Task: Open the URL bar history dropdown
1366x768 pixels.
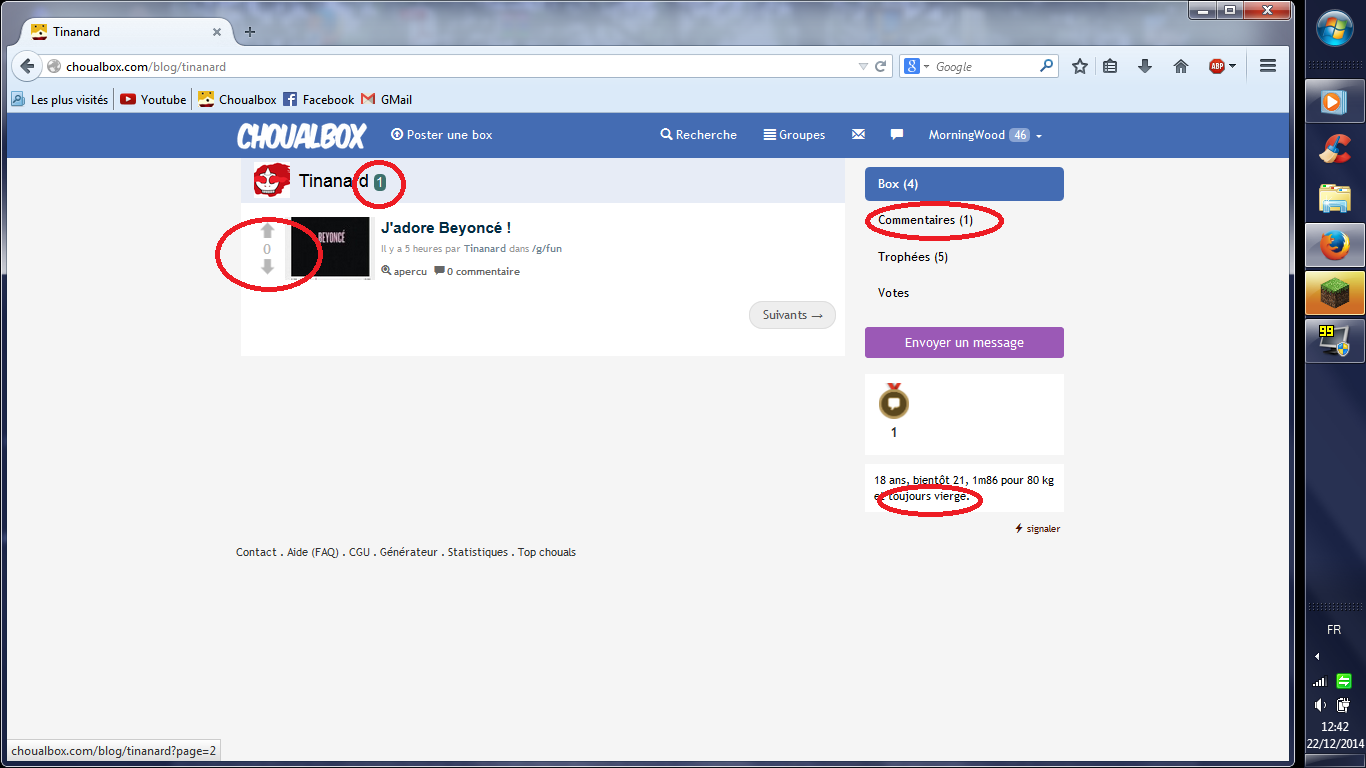Action: pyautogui.click(x=863, y=67)
